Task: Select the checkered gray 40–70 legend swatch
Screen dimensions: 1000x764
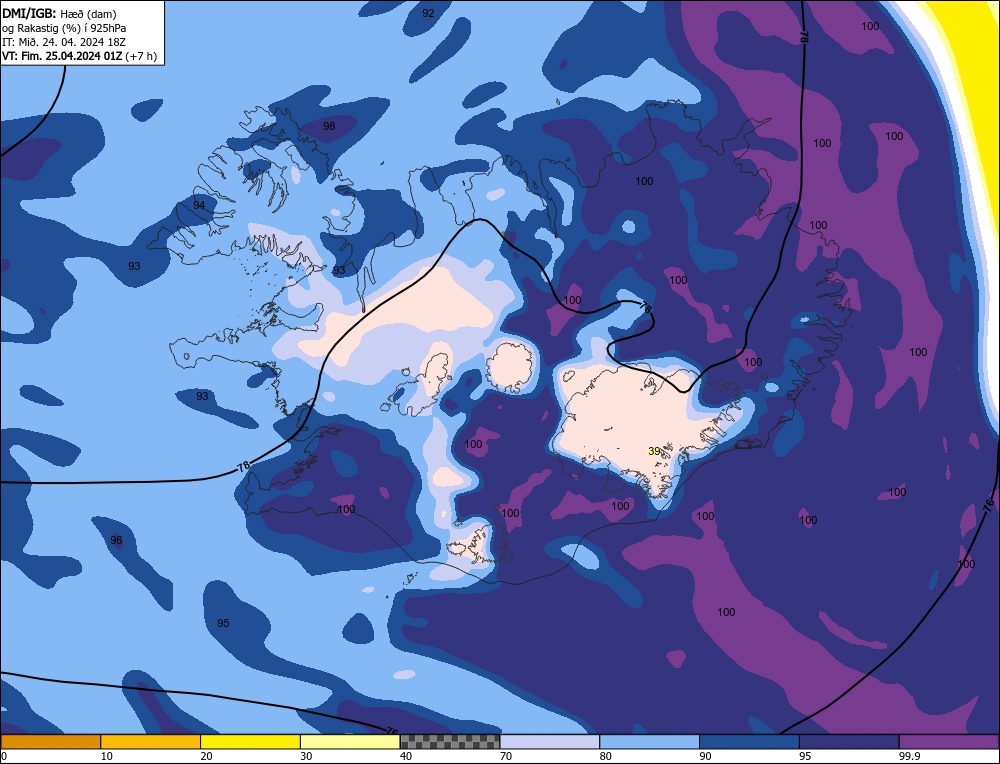Action: pyautogui.click(x=450, y=742)
